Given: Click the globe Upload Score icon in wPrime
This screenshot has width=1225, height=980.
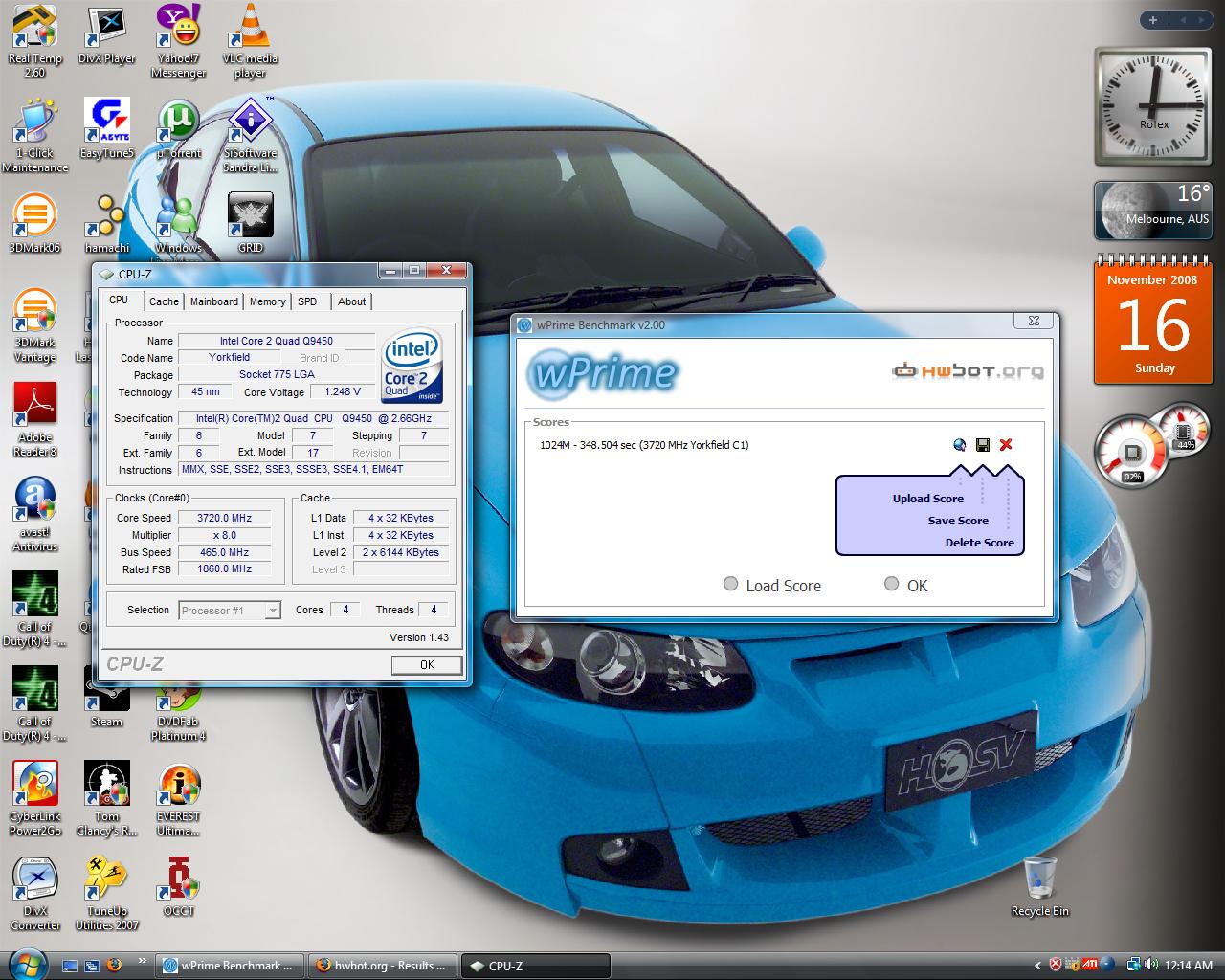Looking at the screenshot, I should click(x=960, y=445).
